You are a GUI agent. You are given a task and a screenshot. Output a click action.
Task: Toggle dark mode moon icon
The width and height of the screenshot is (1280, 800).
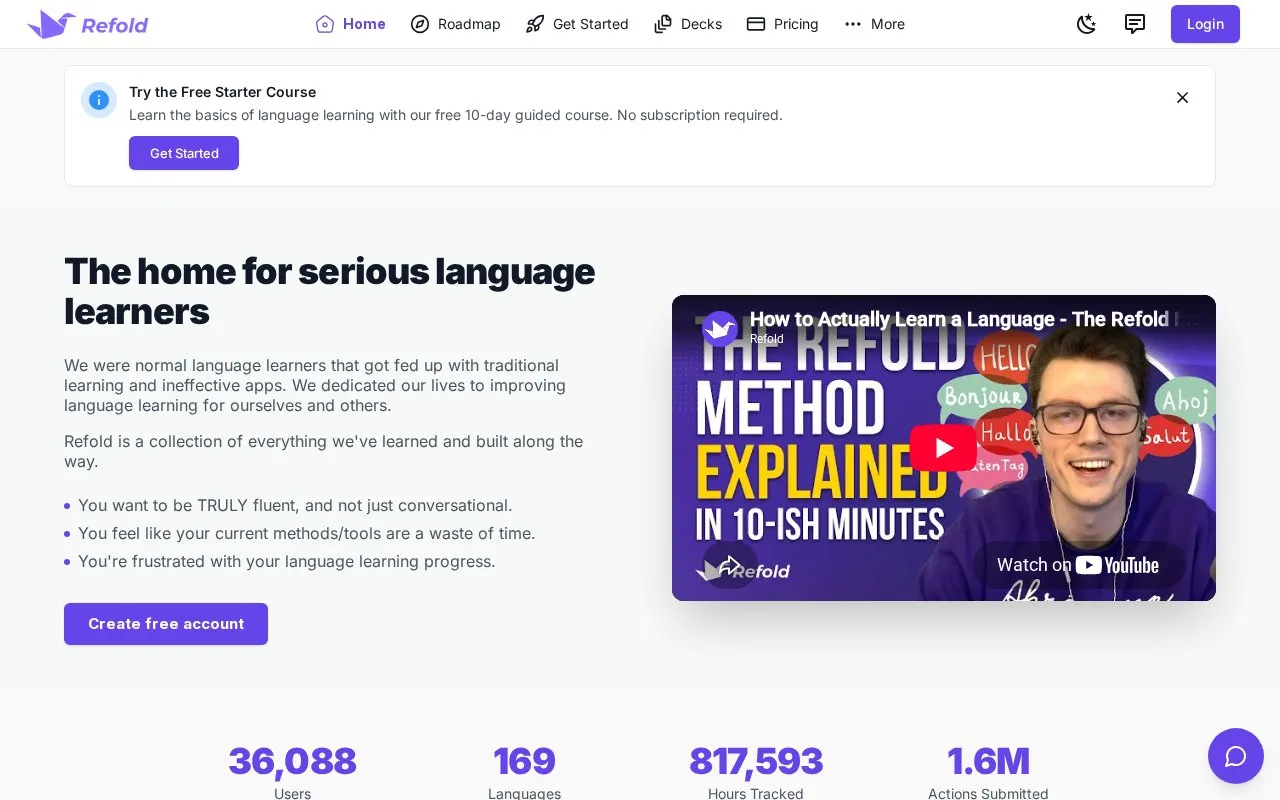1086,24
